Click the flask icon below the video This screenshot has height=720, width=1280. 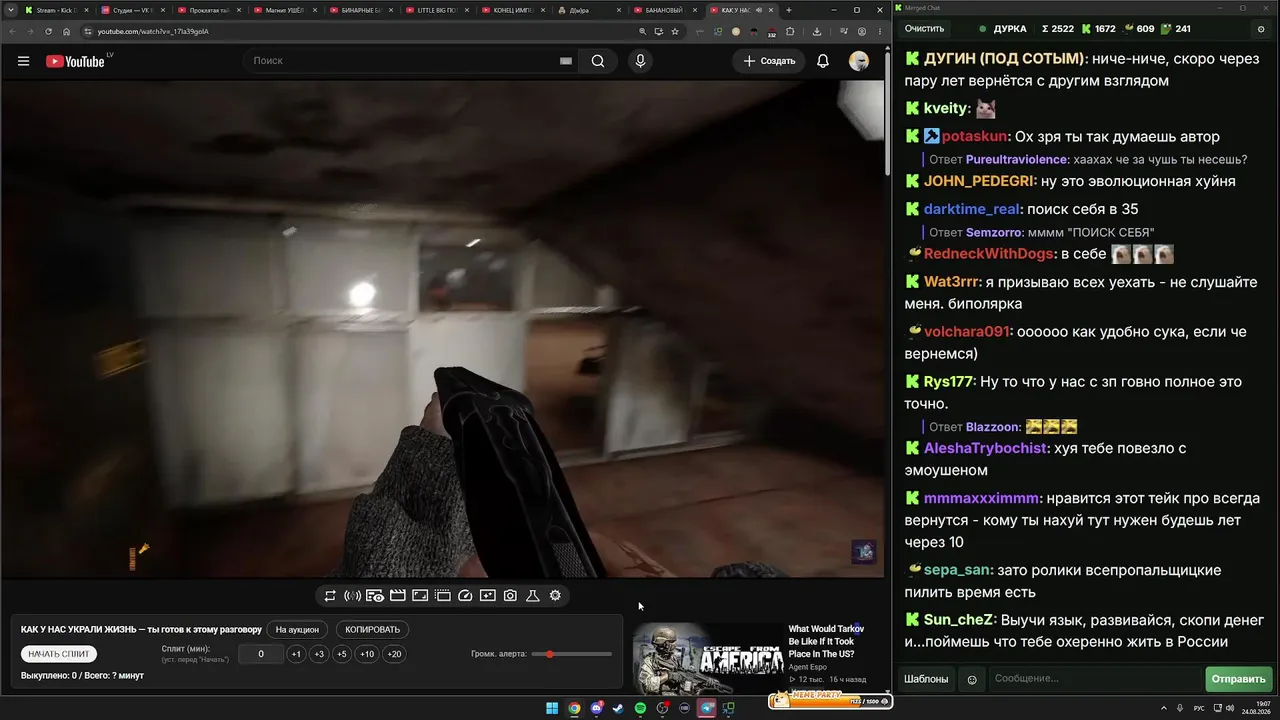point(533,596)
